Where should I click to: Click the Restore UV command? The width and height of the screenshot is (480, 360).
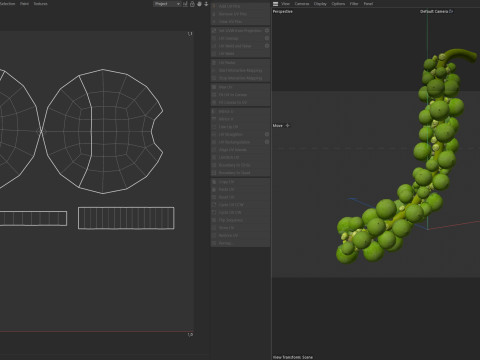[x=240, y=236]
